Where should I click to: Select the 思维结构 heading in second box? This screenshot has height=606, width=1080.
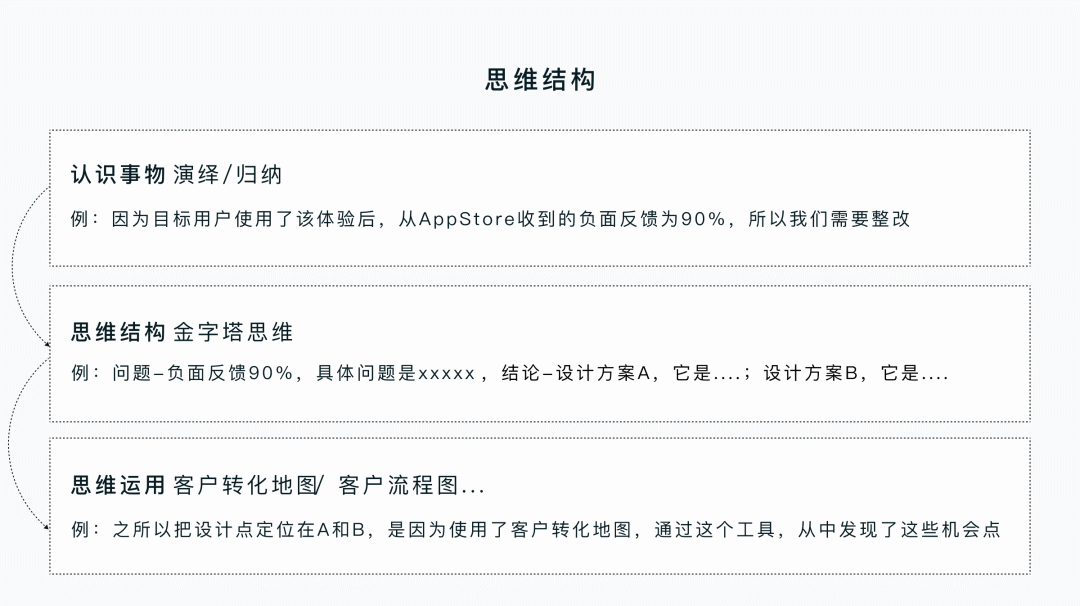pyautogui.click(x=118, y=332)
